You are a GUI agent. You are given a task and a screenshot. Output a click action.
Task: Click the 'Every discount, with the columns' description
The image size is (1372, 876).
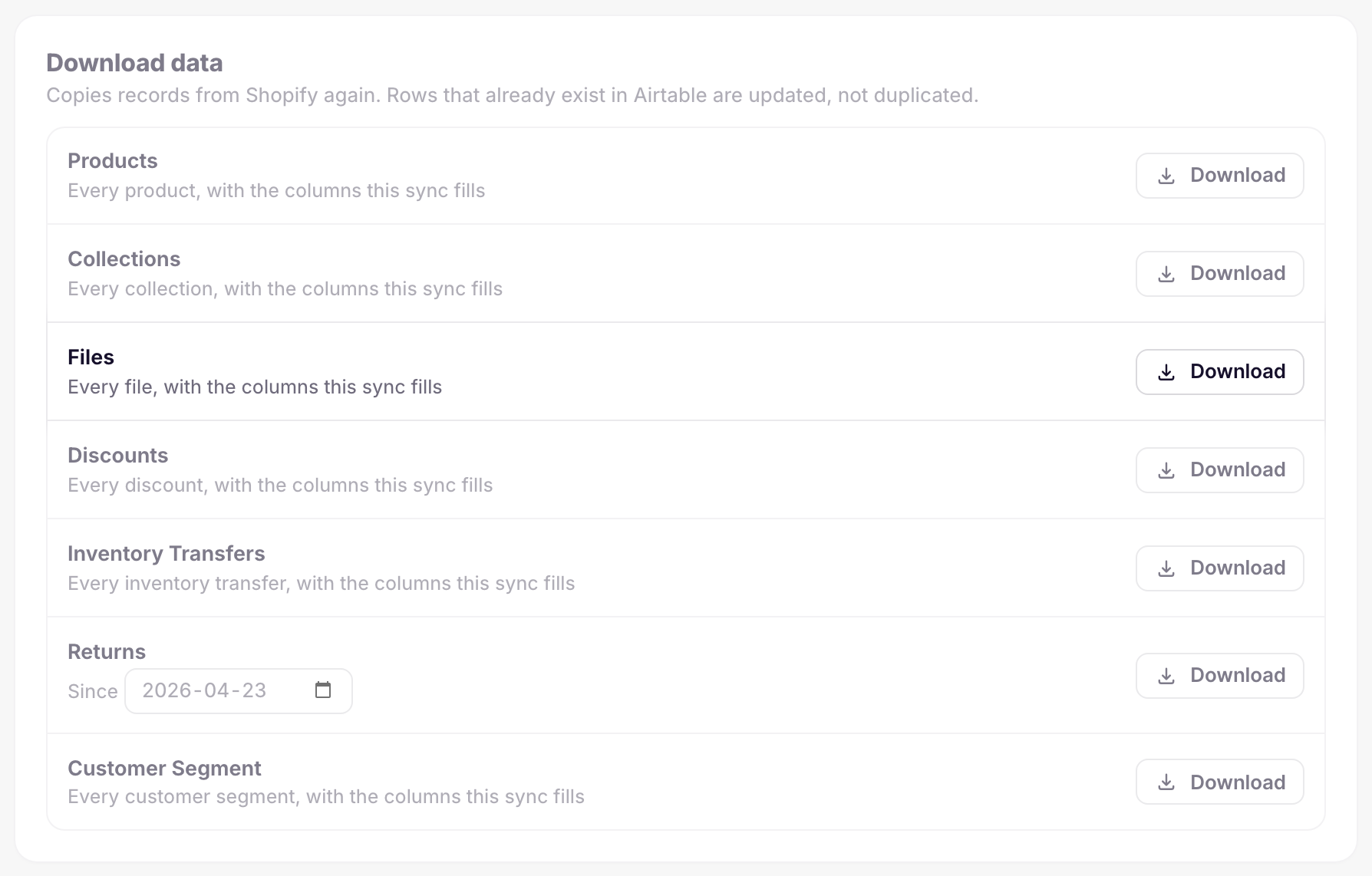(x=280, y=486)
